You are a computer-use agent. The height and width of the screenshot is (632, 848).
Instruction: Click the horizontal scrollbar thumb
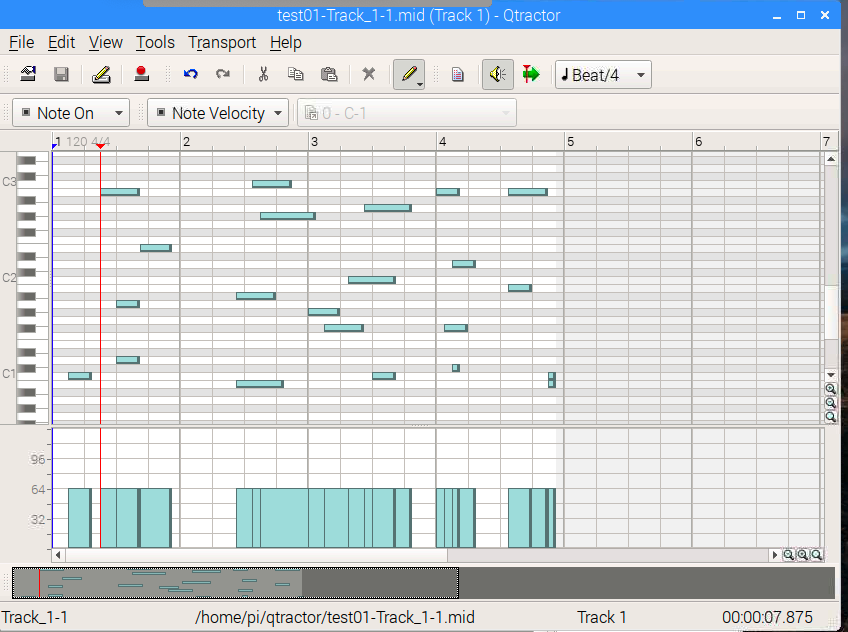tap(256, 555)
